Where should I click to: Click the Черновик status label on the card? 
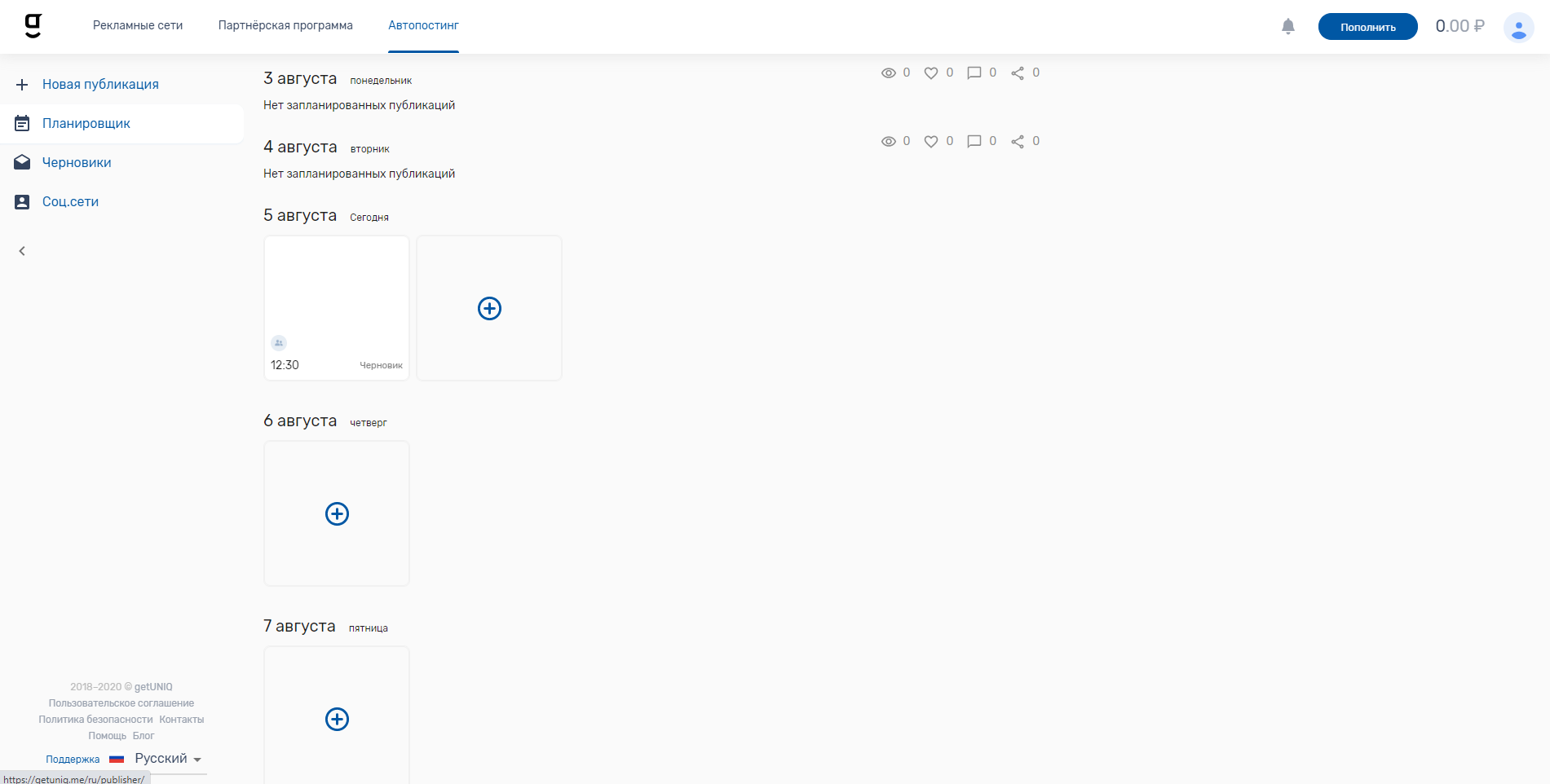[x=381, y=365]
